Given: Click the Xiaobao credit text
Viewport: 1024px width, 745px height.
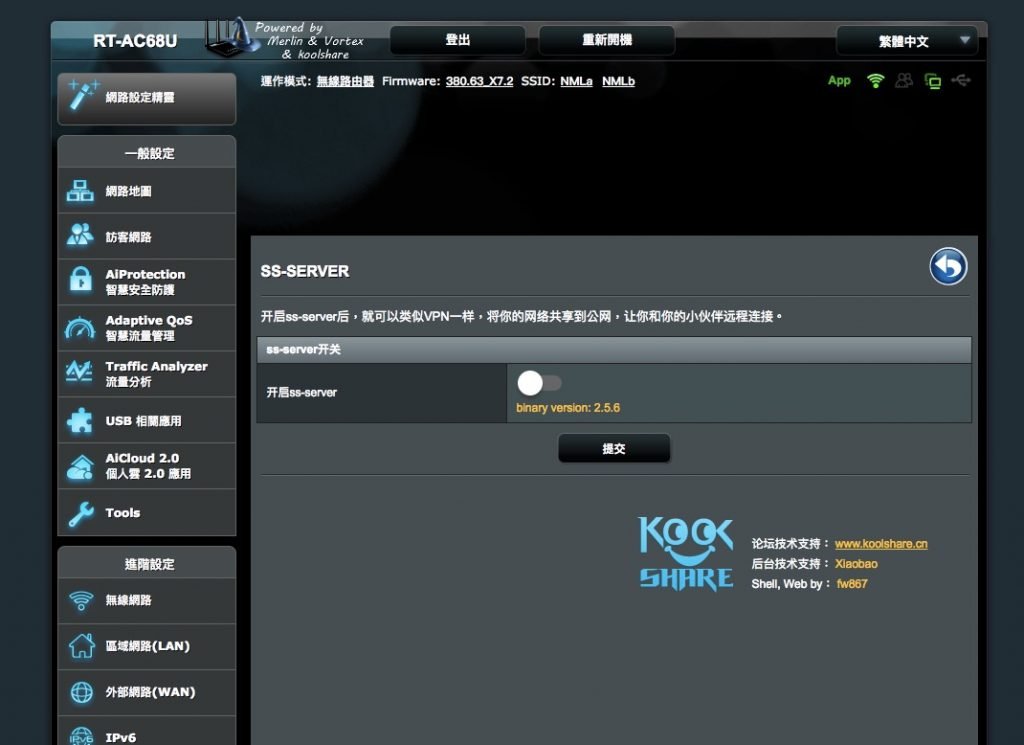Looking at the screenshot, I should [x=856, y=563].
